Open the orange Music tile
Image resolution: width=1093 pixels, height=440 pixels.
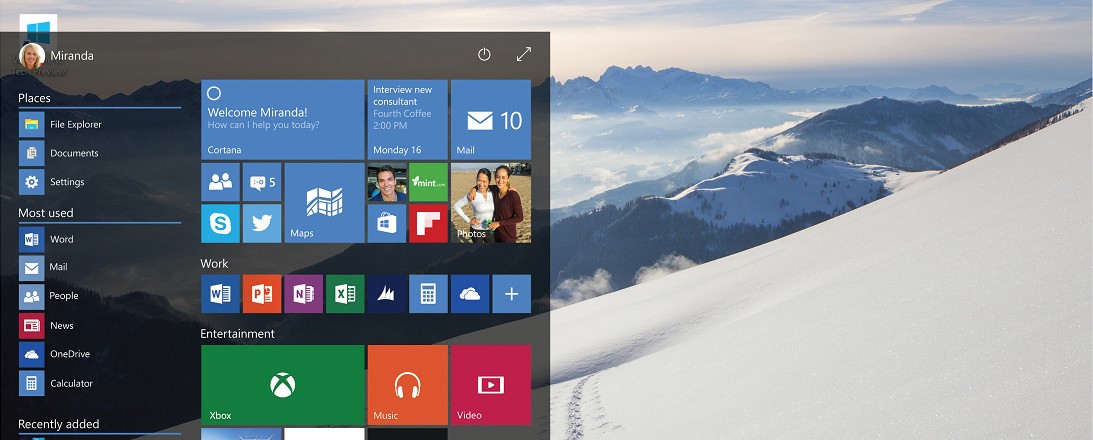(407, 385)
